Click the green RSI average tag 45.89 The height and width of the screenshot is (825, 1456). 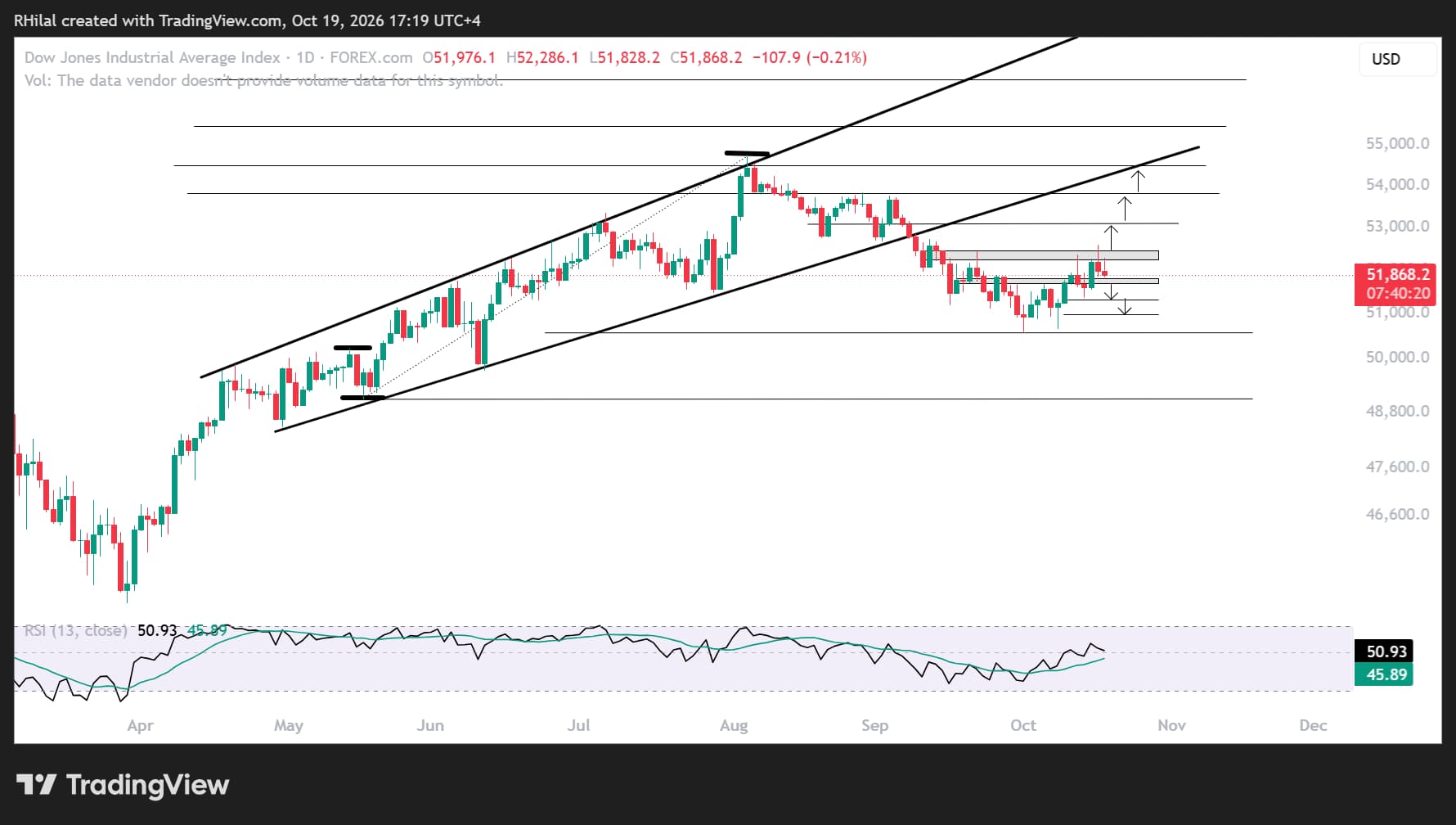(1386, 674)
